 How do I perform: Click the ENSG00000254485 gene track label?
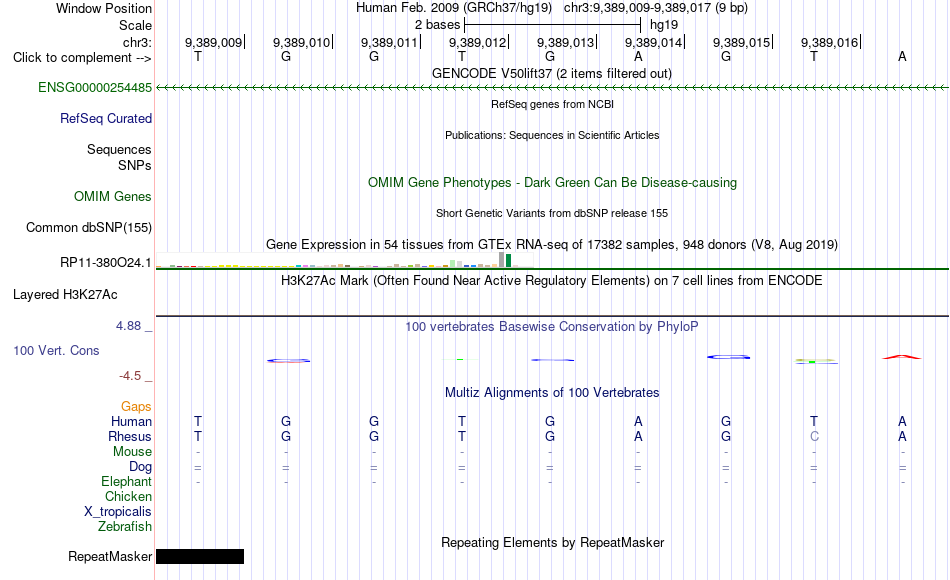(x=95, y=87)
